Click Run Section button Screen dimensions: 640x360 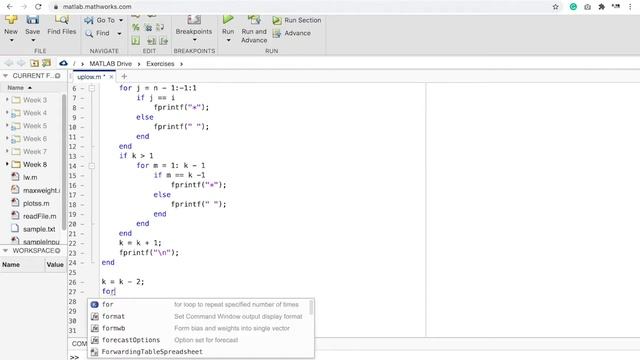(297, 20)
